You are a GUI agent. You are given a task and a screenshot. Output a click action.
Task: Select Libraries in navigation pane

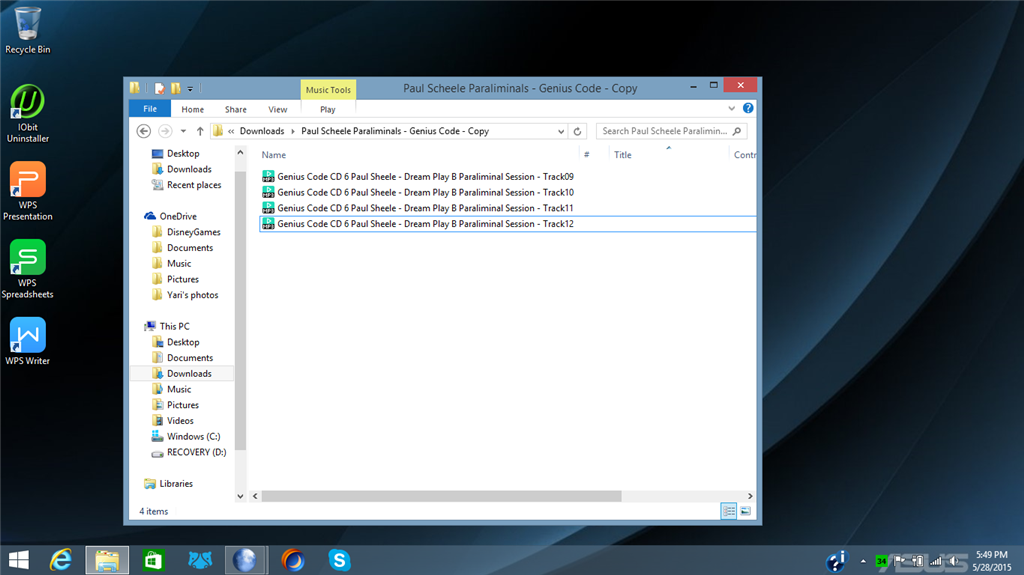[176, 484]
